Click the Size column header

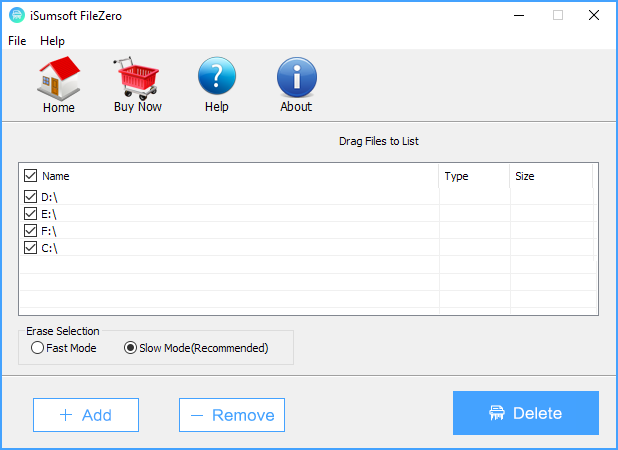pos(551,176)
